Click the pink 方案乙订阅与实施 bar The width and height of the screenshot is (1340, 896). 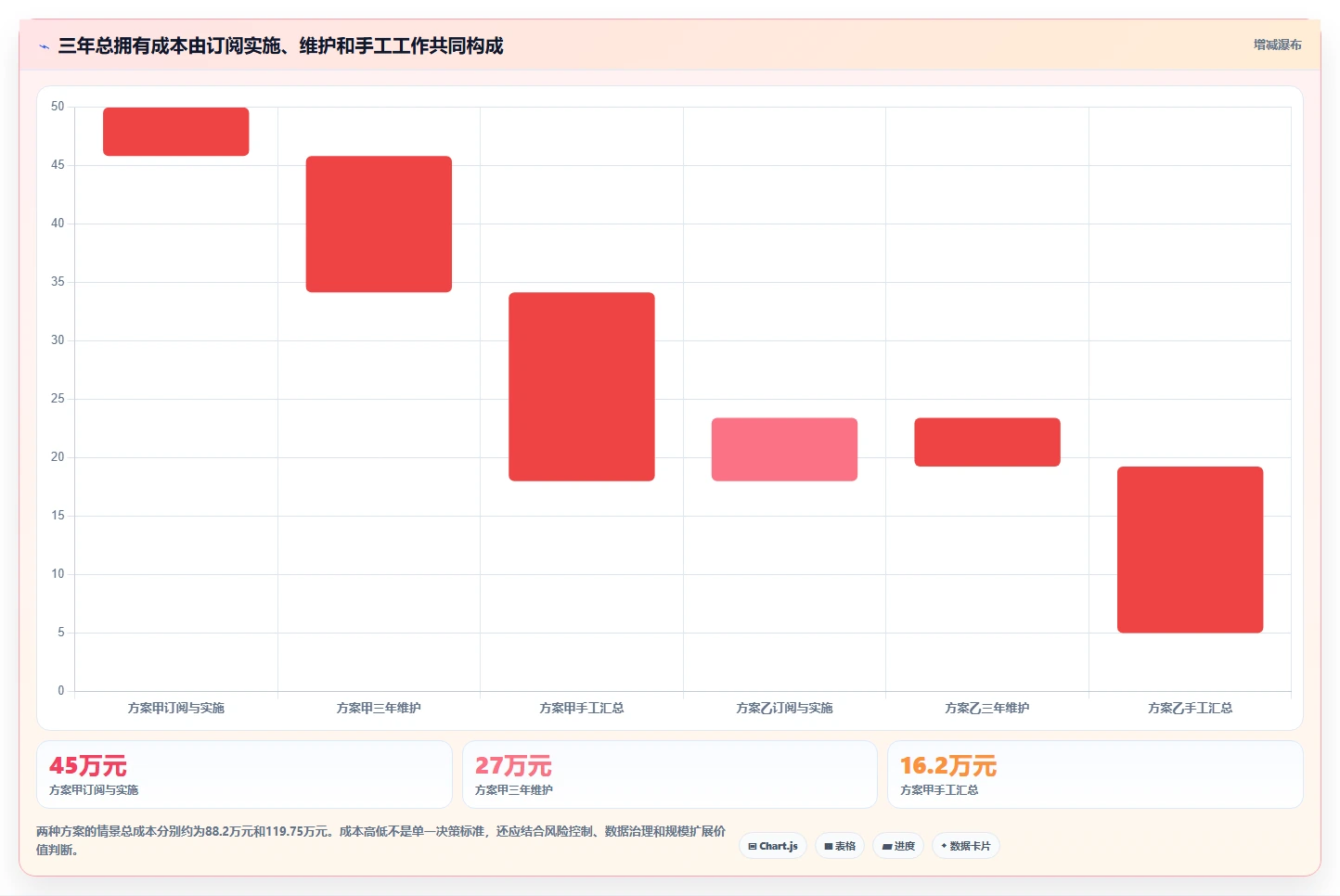(x=784, y=450)
